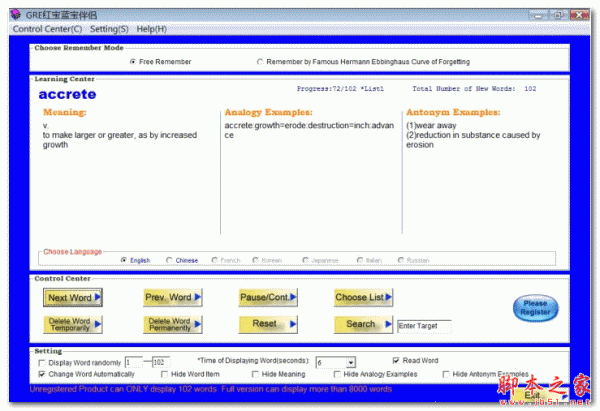Click the 'Progress:72/102 *List1' text
The width and height of the screenshot is (600, 411).
[x=340, y=89]
